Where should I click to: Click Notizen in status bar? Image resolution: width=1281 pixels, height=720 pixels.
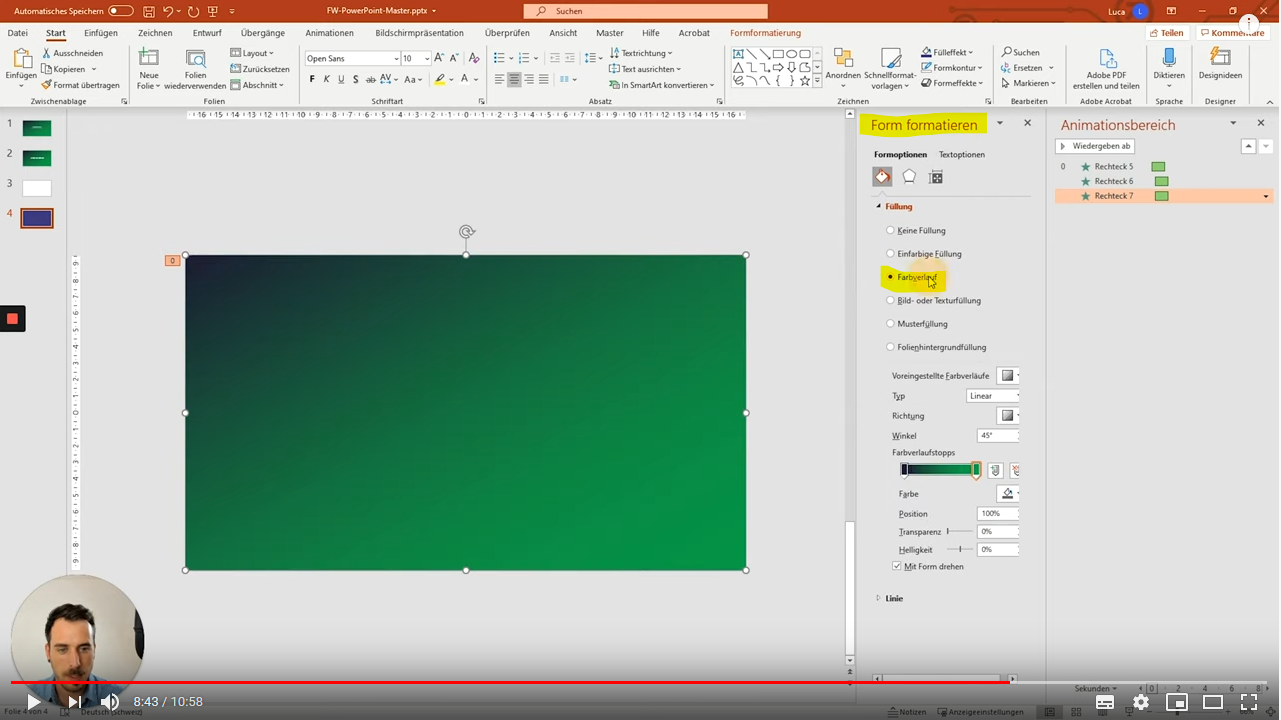[907, 712]
